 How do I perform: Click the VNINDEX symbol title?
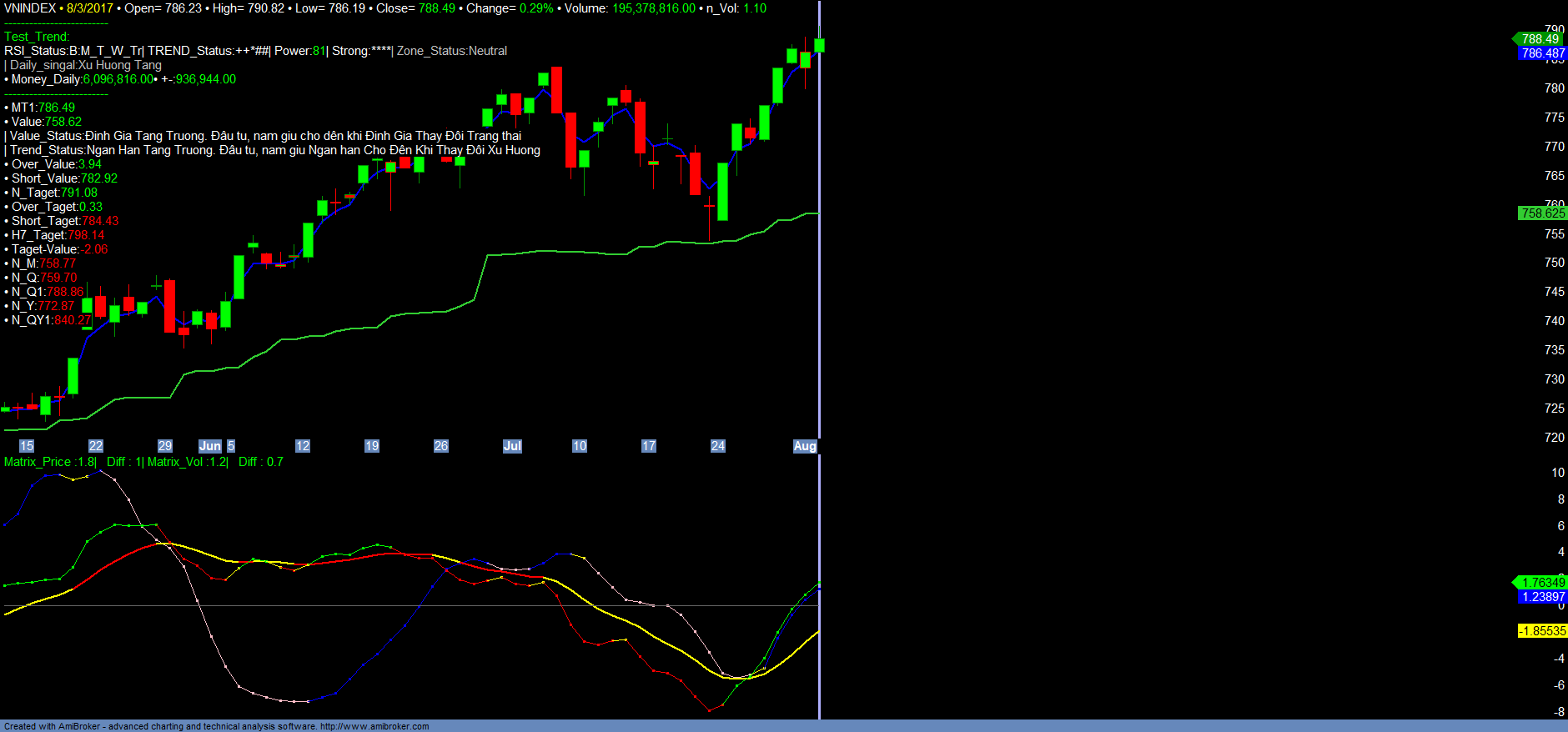pos(30,8)
